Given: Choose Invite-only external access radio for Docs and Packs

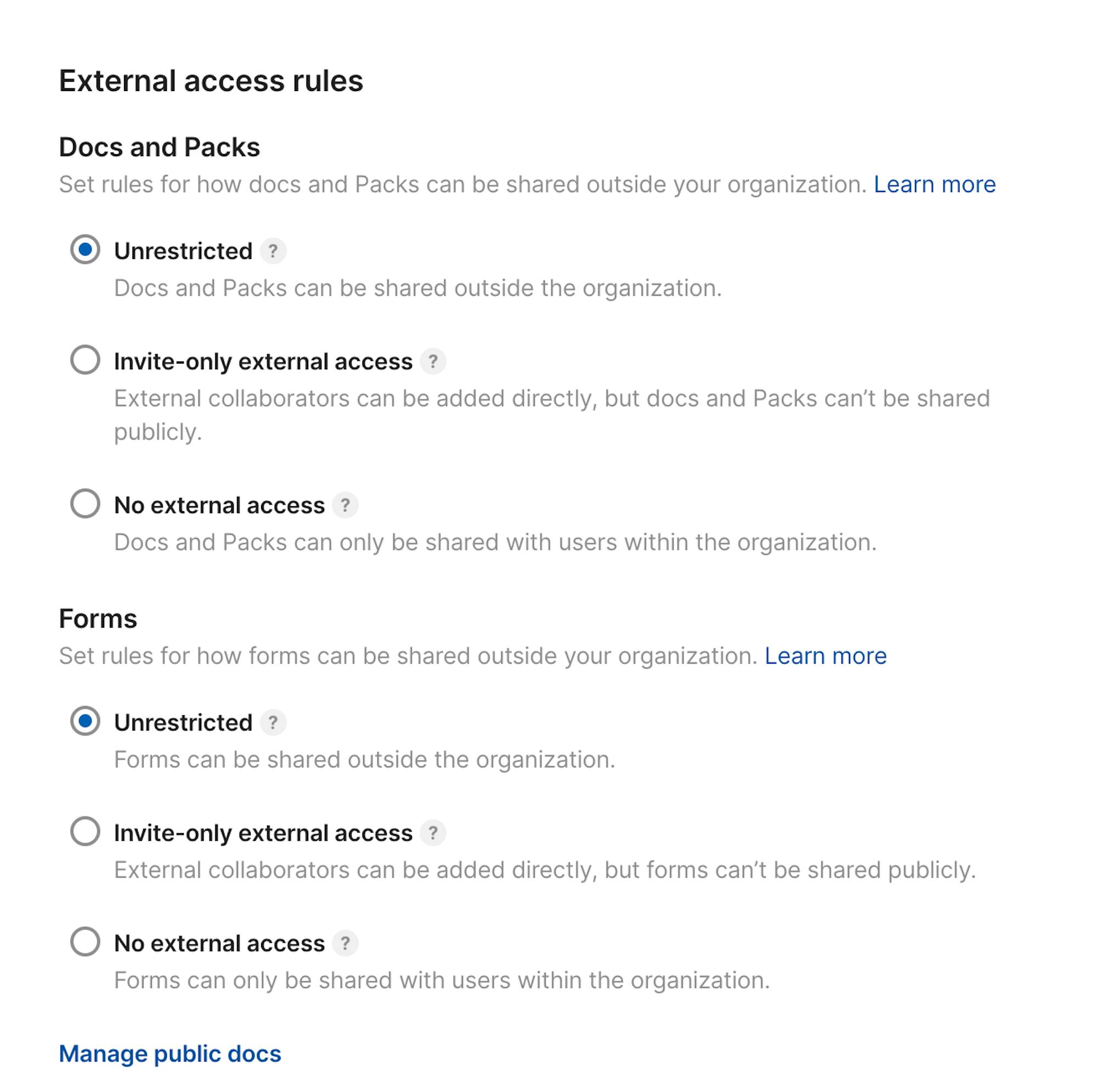Looking at the screenshot, I should click(x=85, y=359).
